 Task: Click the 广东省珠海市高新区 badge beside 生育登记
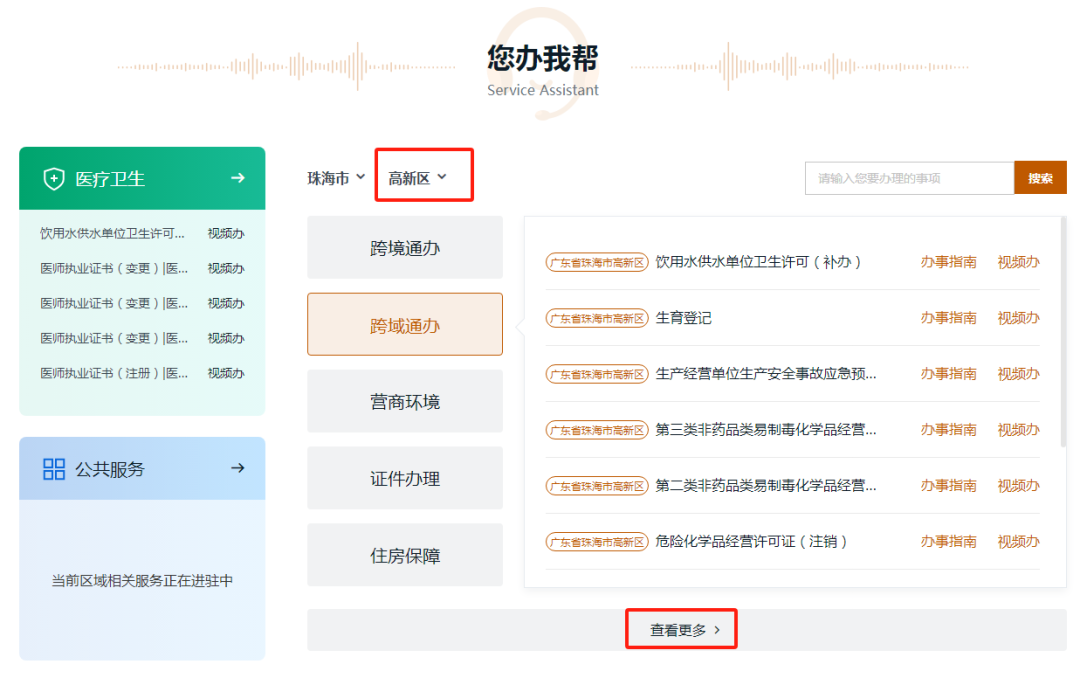point(597,318)
